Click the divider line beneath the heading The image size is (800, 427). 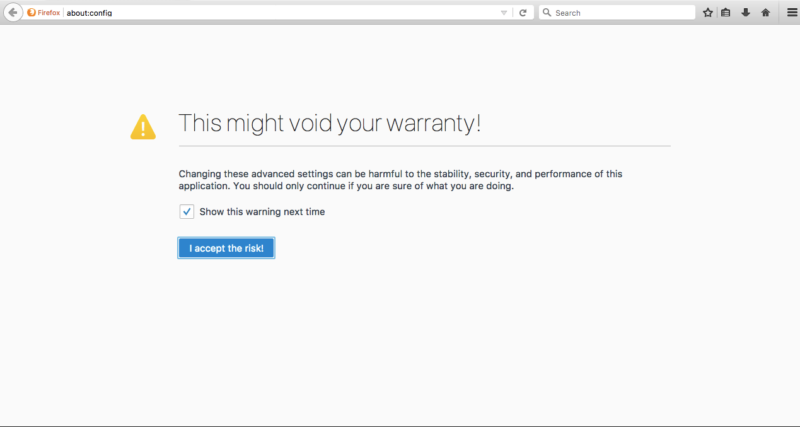(424, 146)
